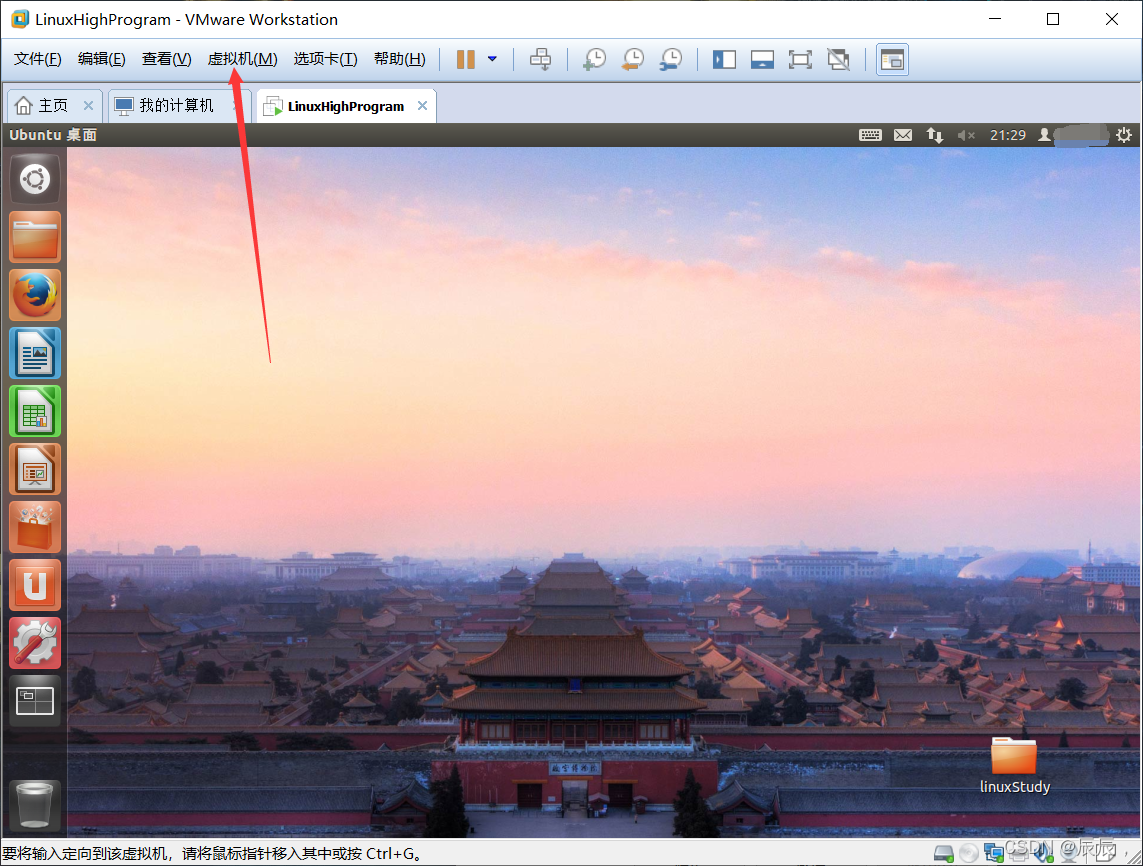Open System Settings from launcher
The height and width of the screenshot is (866, 1143).
[x=35, y=644]
